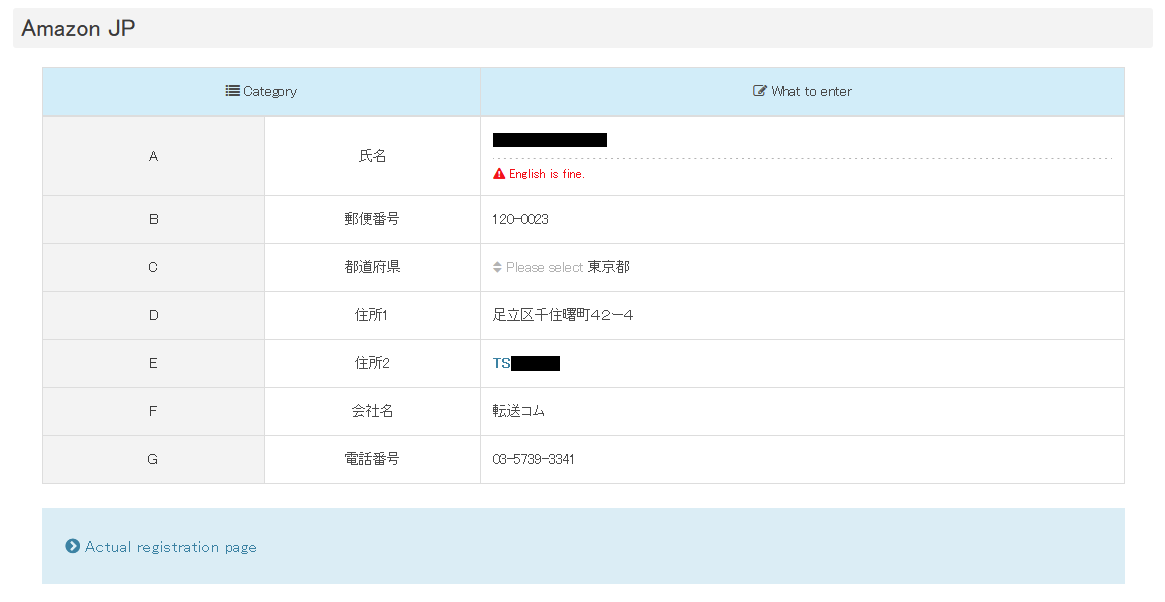Click the 電話番号 label cell
This screenshot has height=602, width=1165.
coord(372,459)
